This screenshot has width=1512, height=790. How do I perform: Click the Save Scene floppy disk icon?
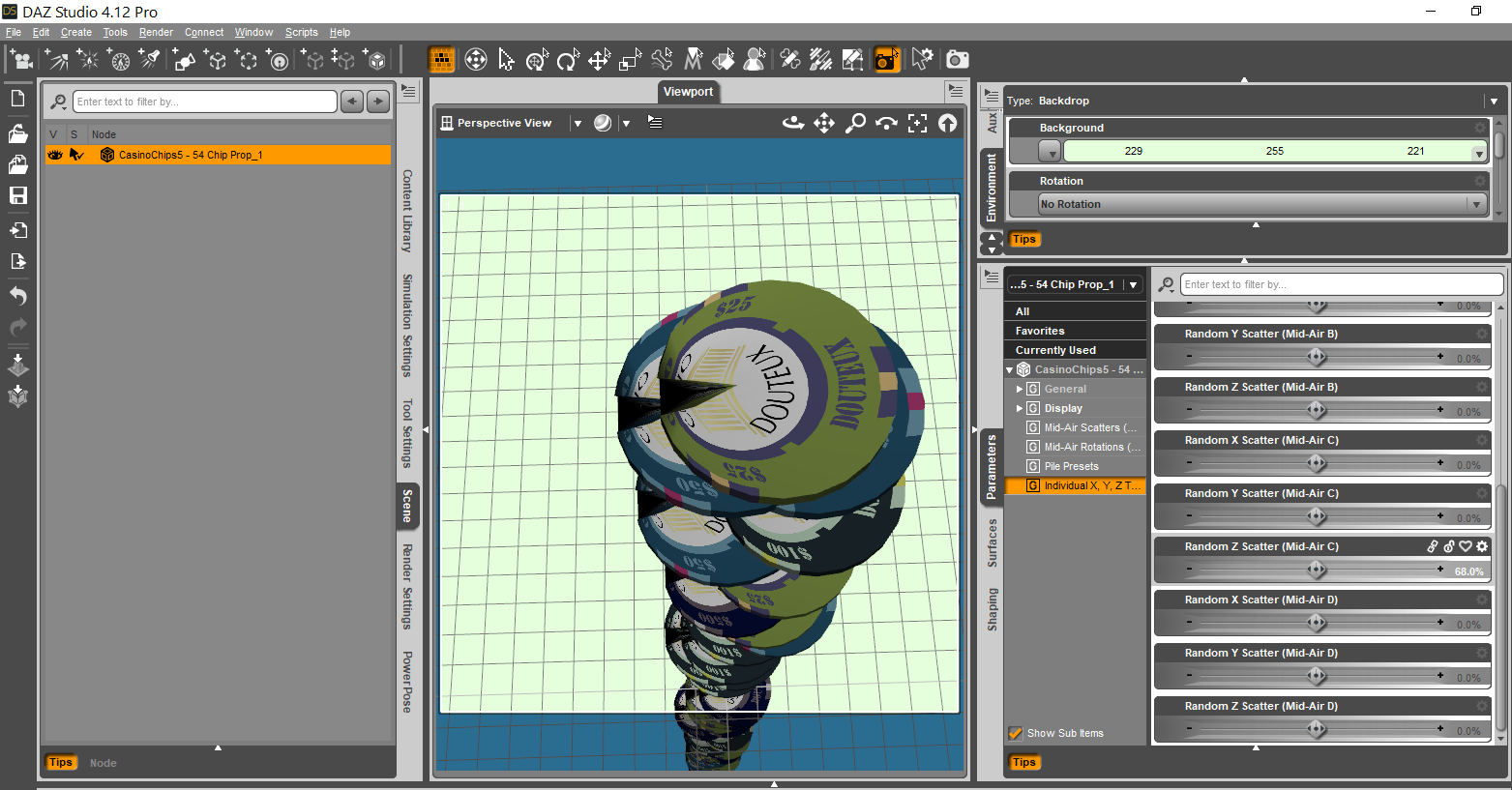(17, 195)
